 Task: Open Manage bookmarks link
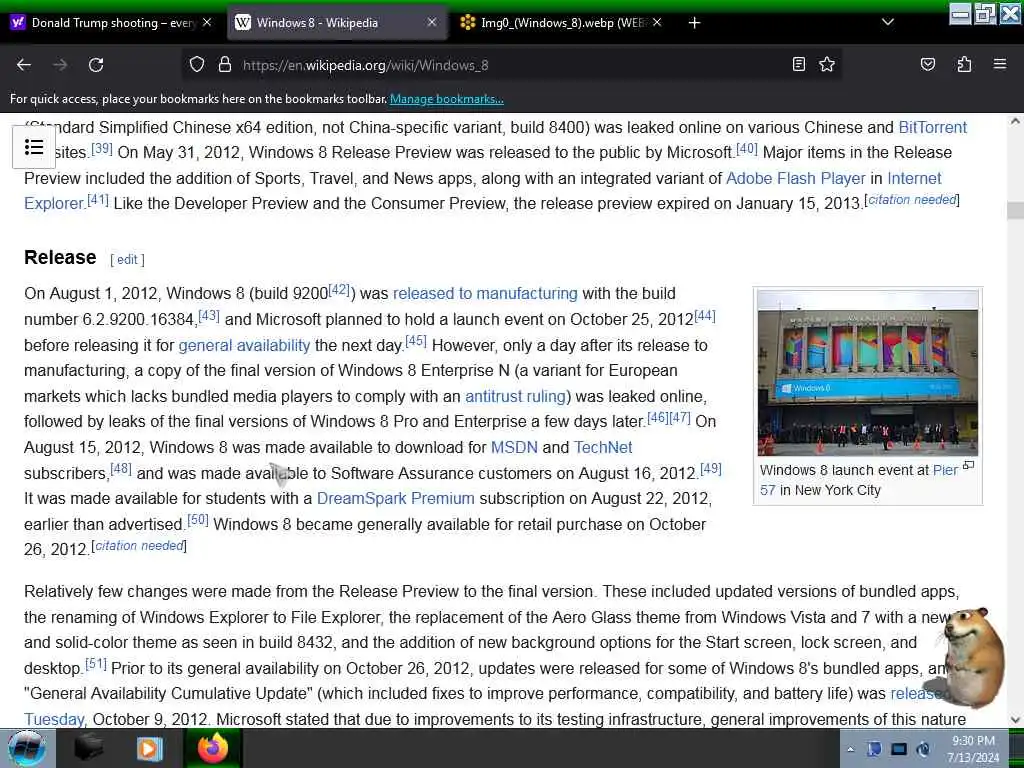(447, 99)
